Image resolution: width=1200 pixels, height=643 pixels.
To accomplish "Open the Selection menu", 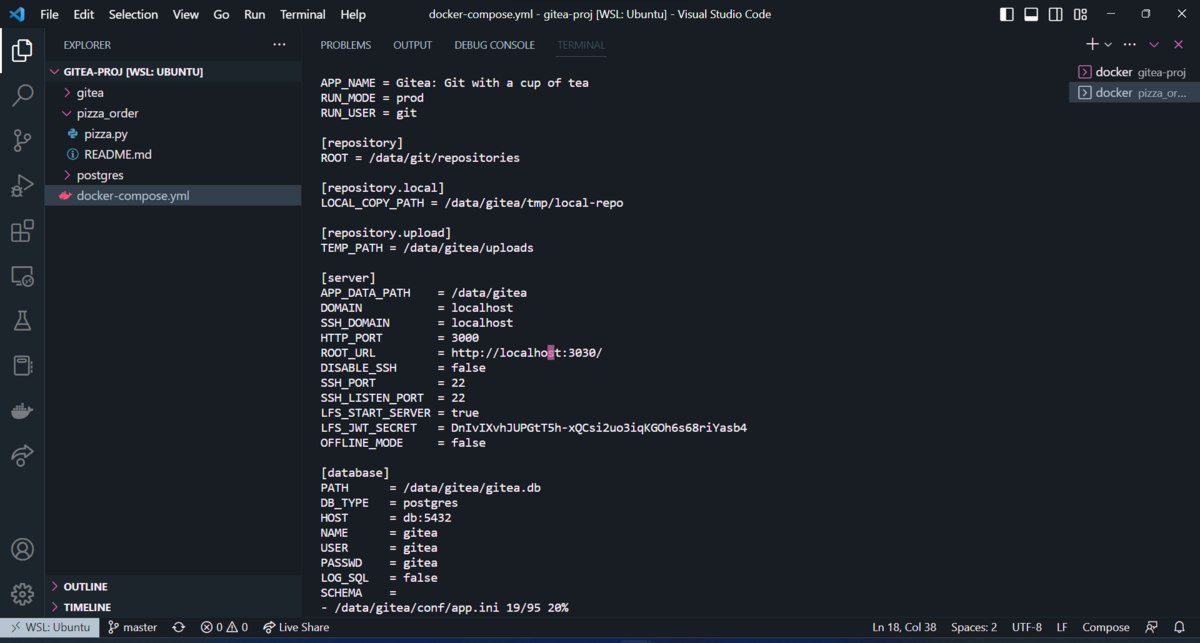I will (x=133, y=14).
